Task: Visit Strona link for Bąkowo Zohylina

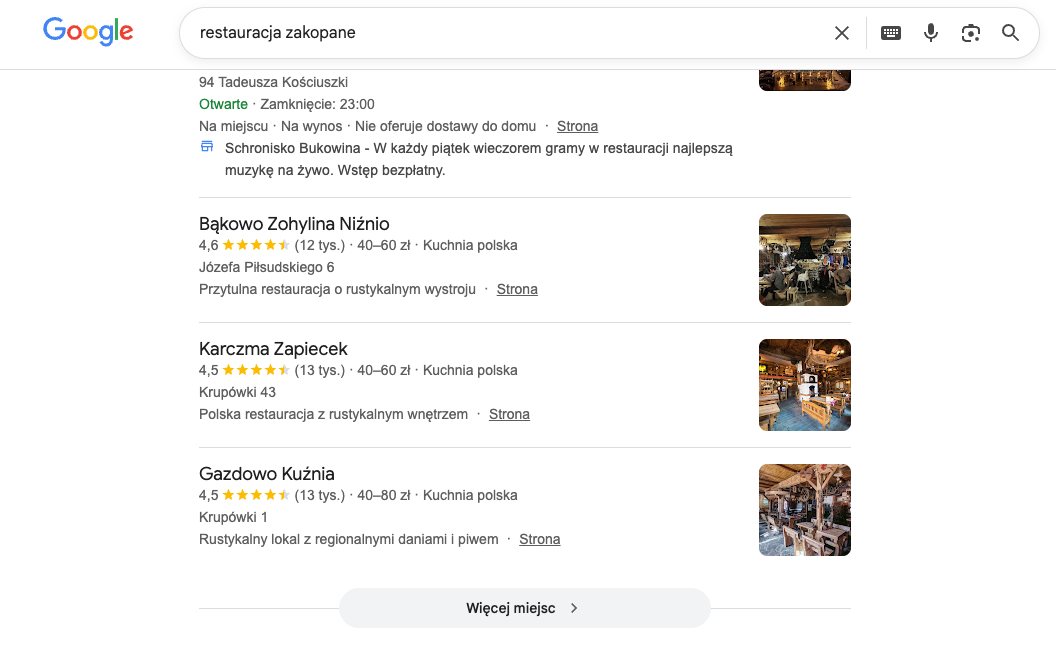Action: coord(517,289)
